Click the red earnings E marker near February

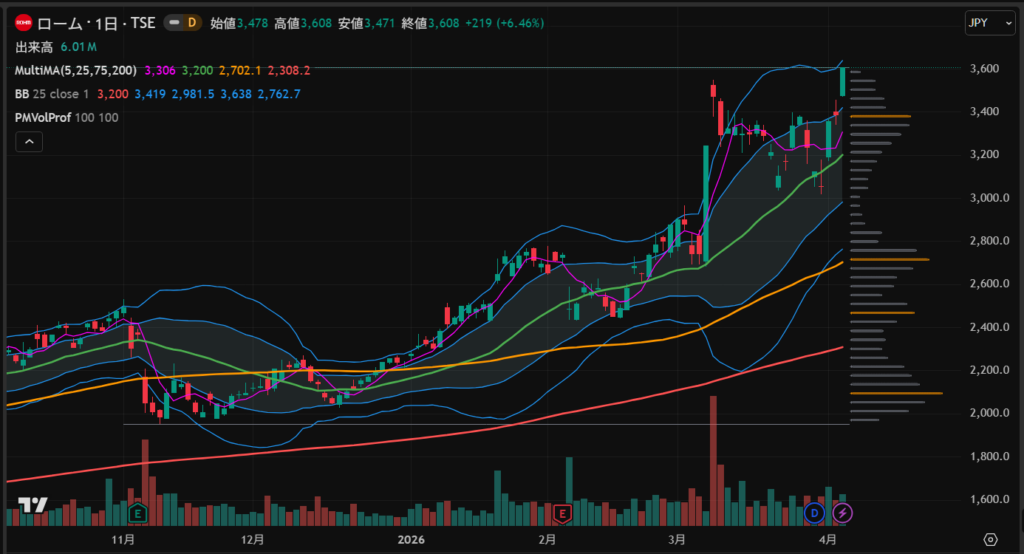(563, 513)
